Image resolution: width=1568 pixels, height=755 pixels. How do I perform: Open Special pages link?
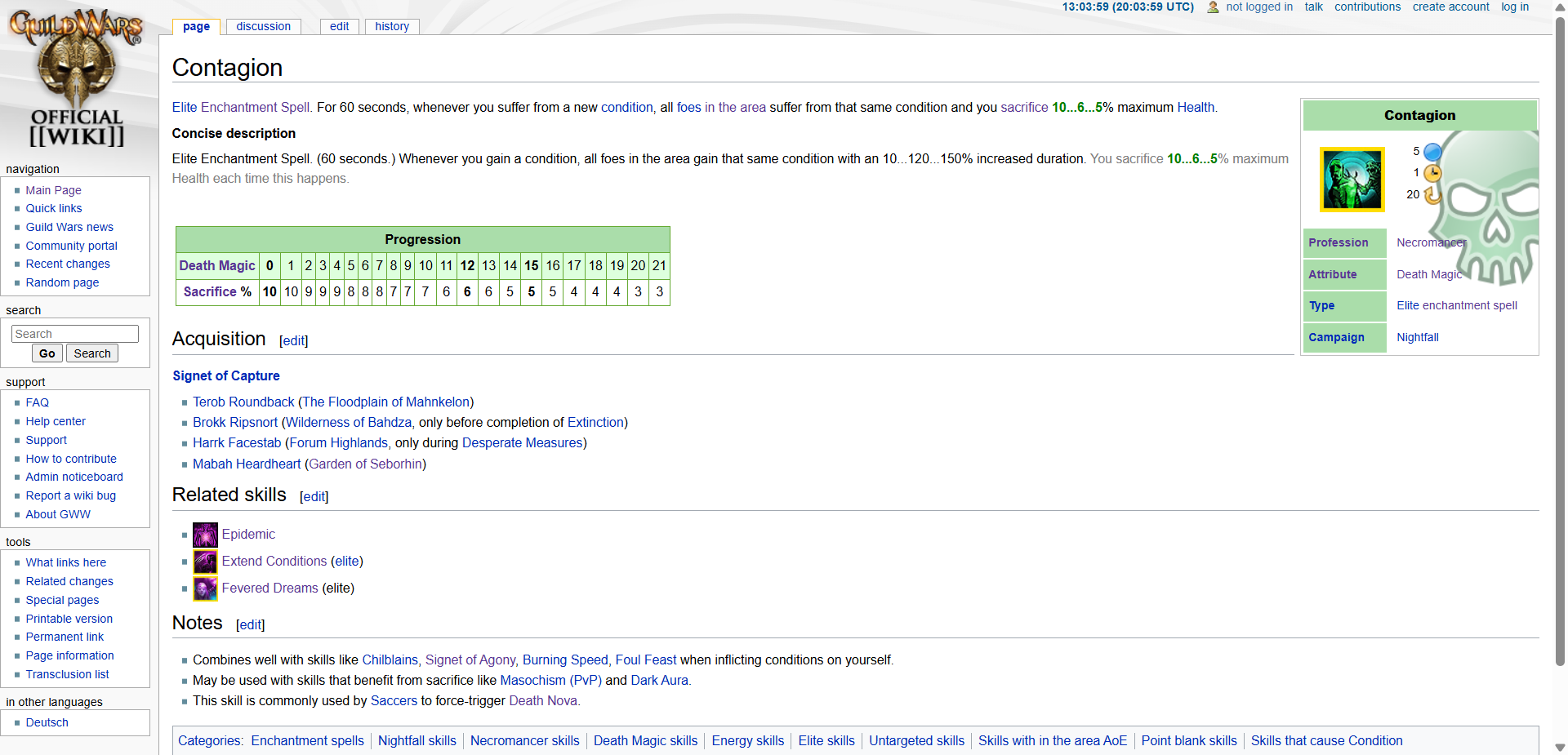tap(62, 600)
